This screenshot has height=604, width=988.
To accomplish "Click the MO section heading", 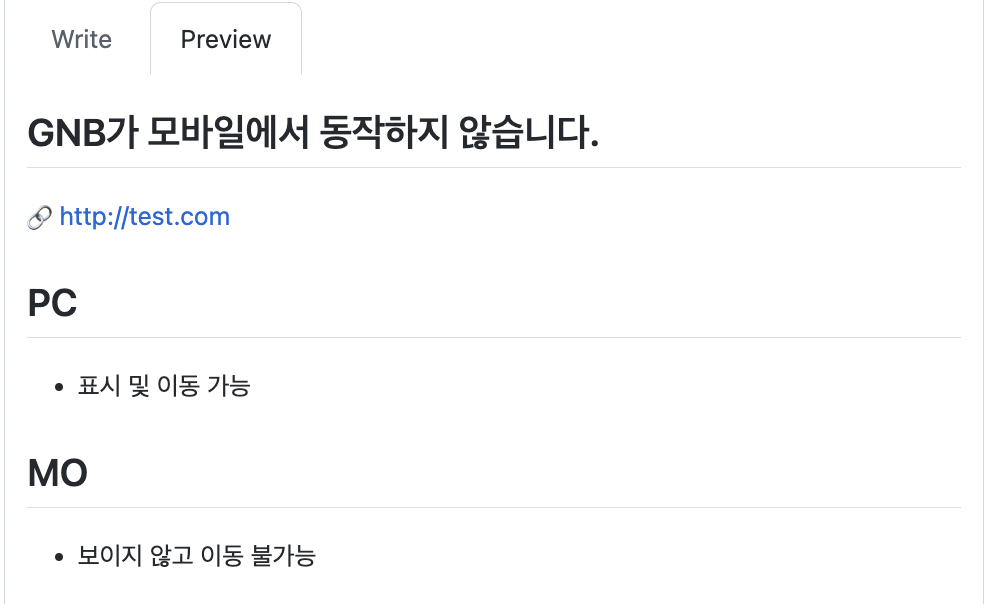I will click(x=57, y=472).
